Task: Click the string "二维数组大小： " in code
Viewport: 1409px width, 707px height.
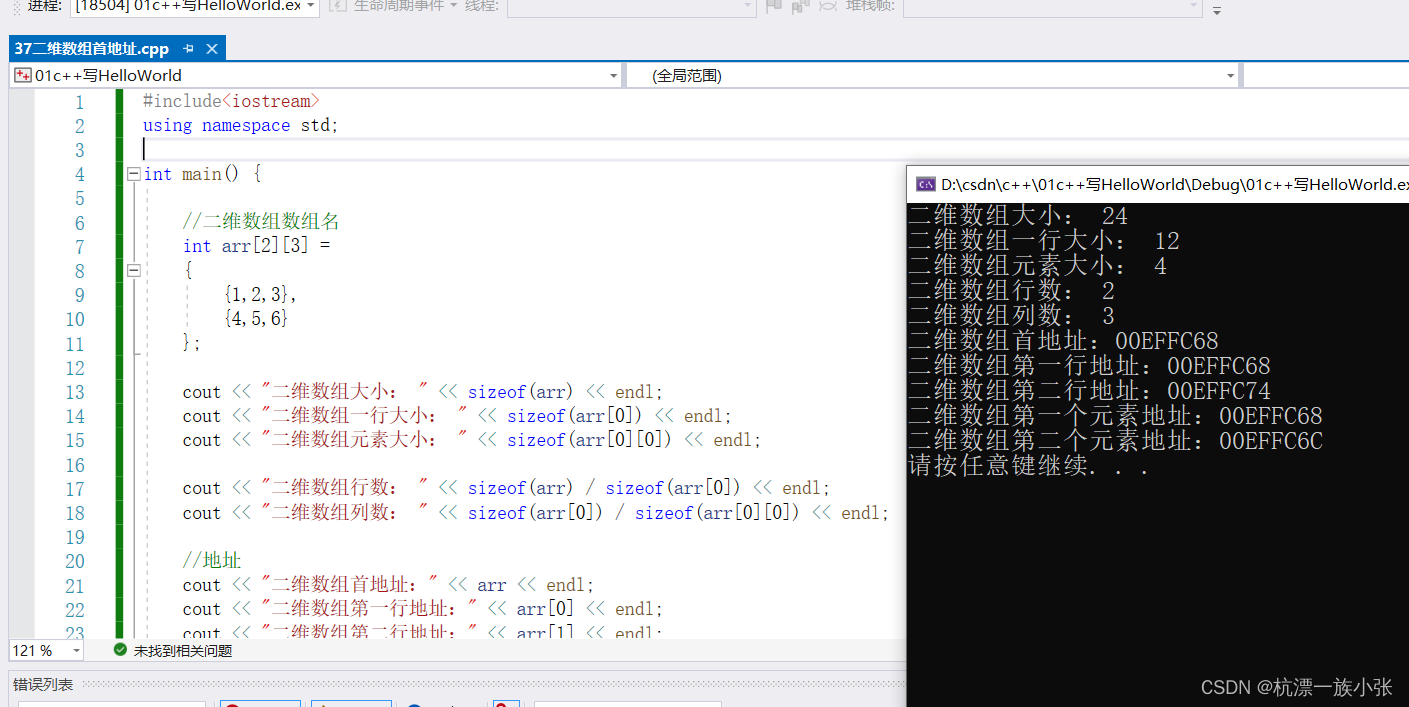Action: (345, 392)
